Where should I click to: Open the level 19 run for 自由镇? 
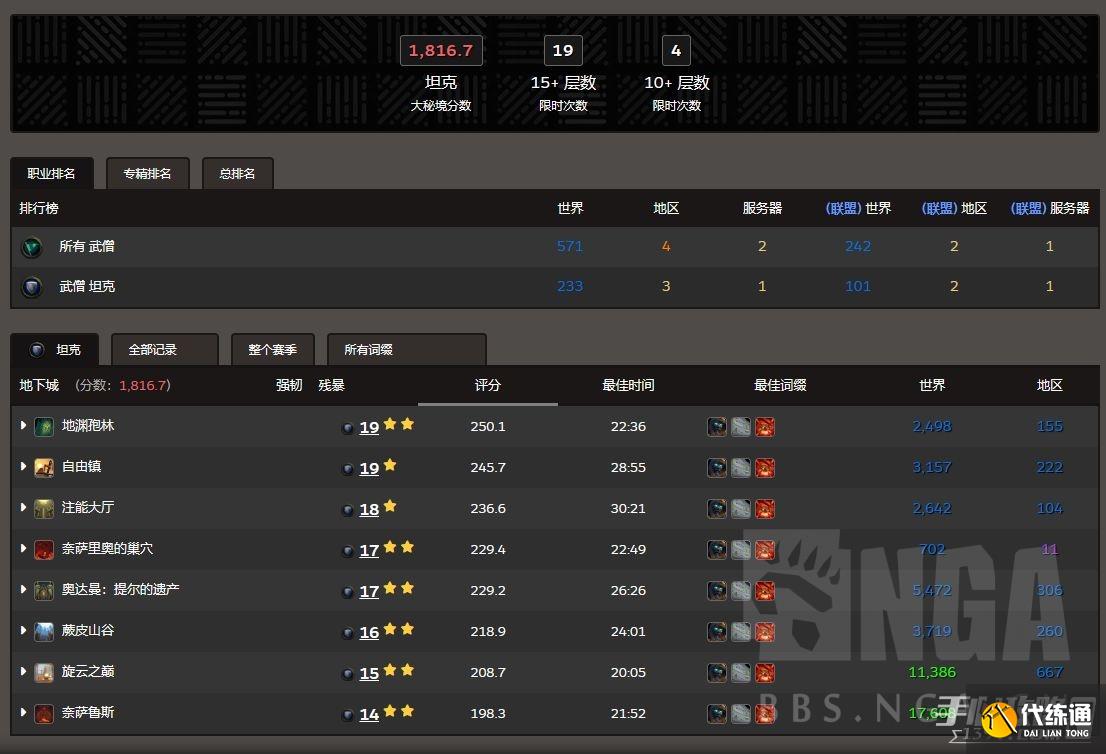click(369, 468)
